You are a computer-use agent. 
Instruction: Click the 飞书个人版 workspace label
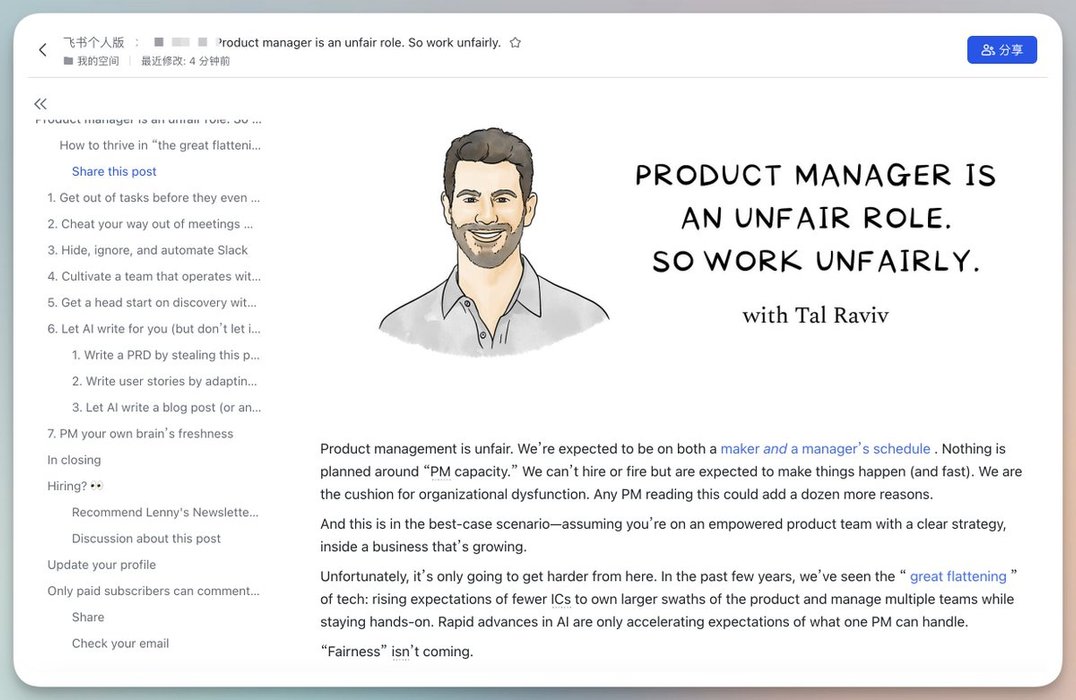pyautogui.click(x=94, y=43)
